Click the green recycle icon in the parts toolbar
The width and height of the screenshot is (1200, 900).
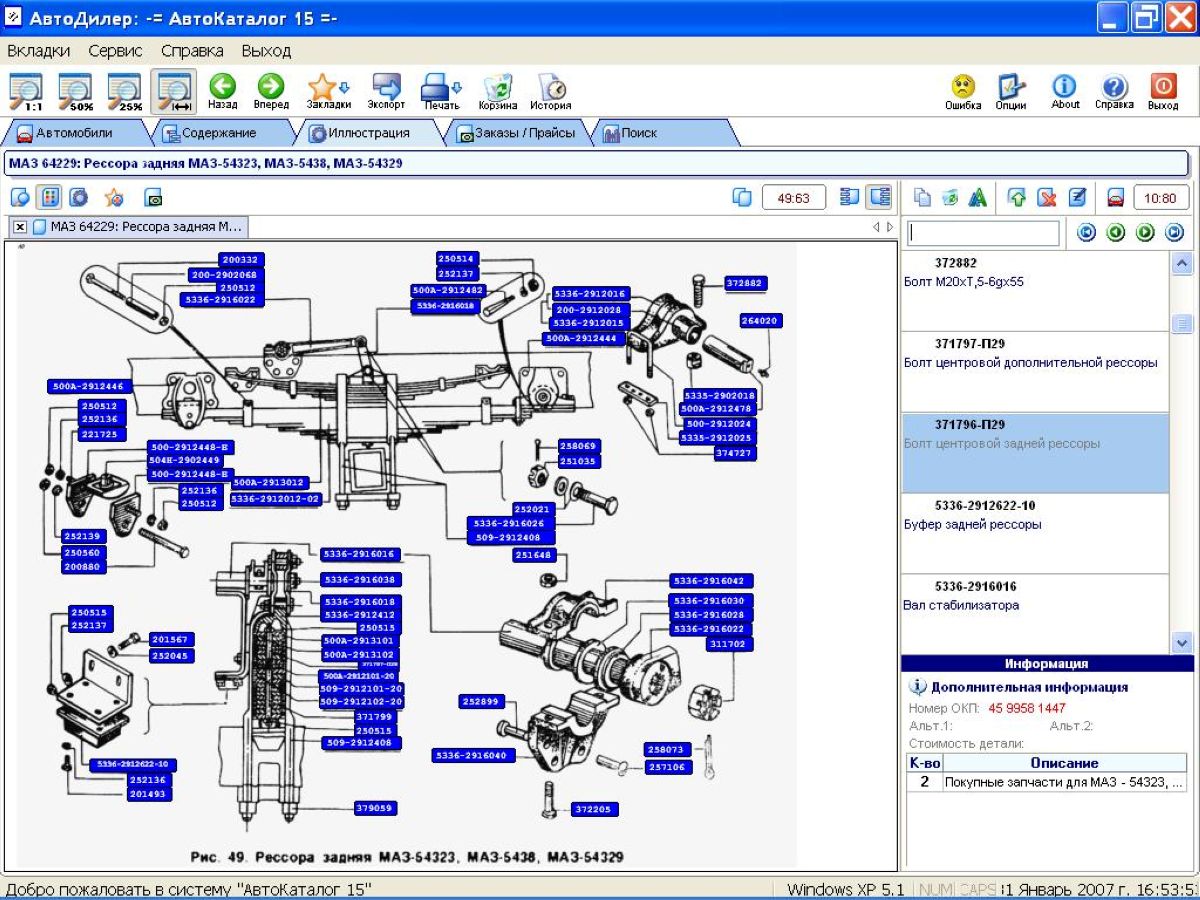[x=950, y=197]
